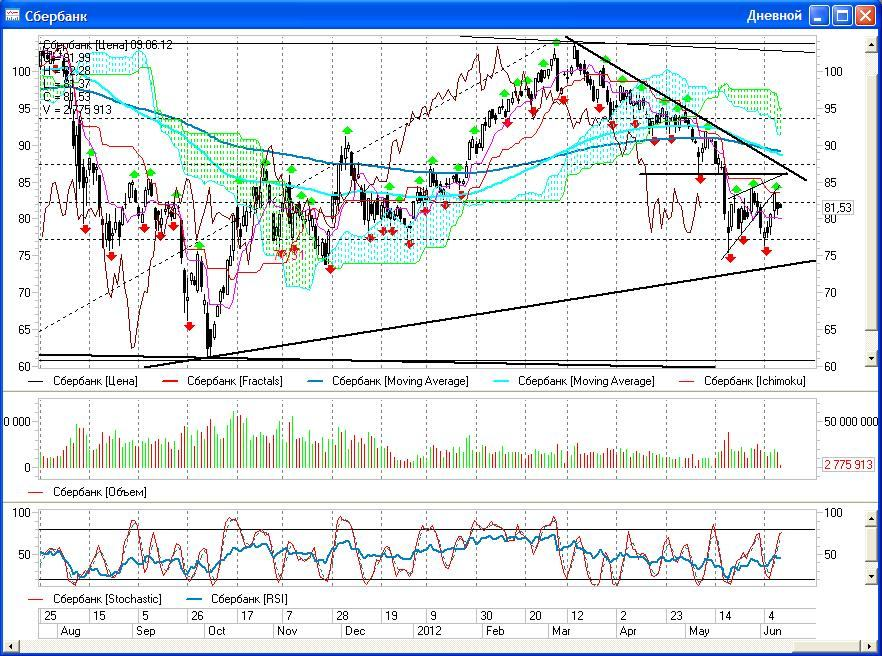The image size is (882, 656).
Task: Click the 2012 year label on date axis
Action: coord(429,631)
